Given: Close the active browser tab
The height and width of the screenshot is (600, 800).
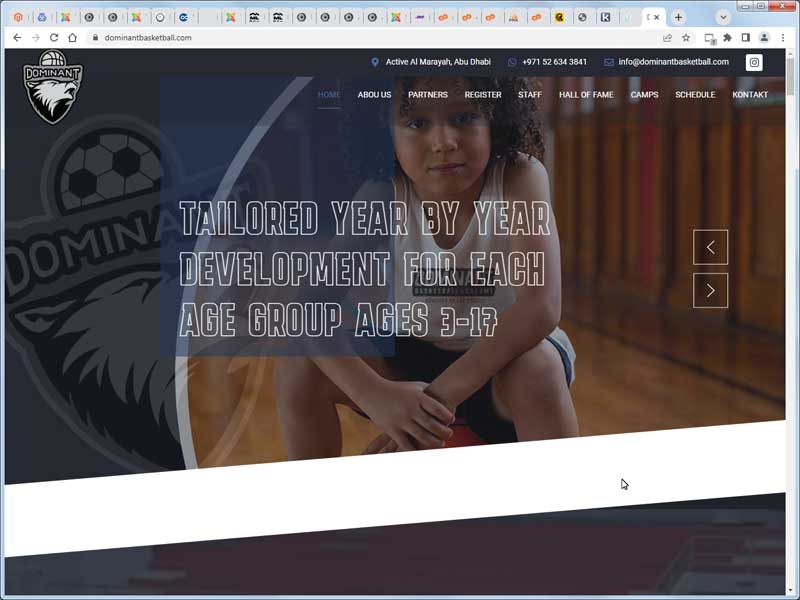Looking at the screenshot, I should [657, 17].
